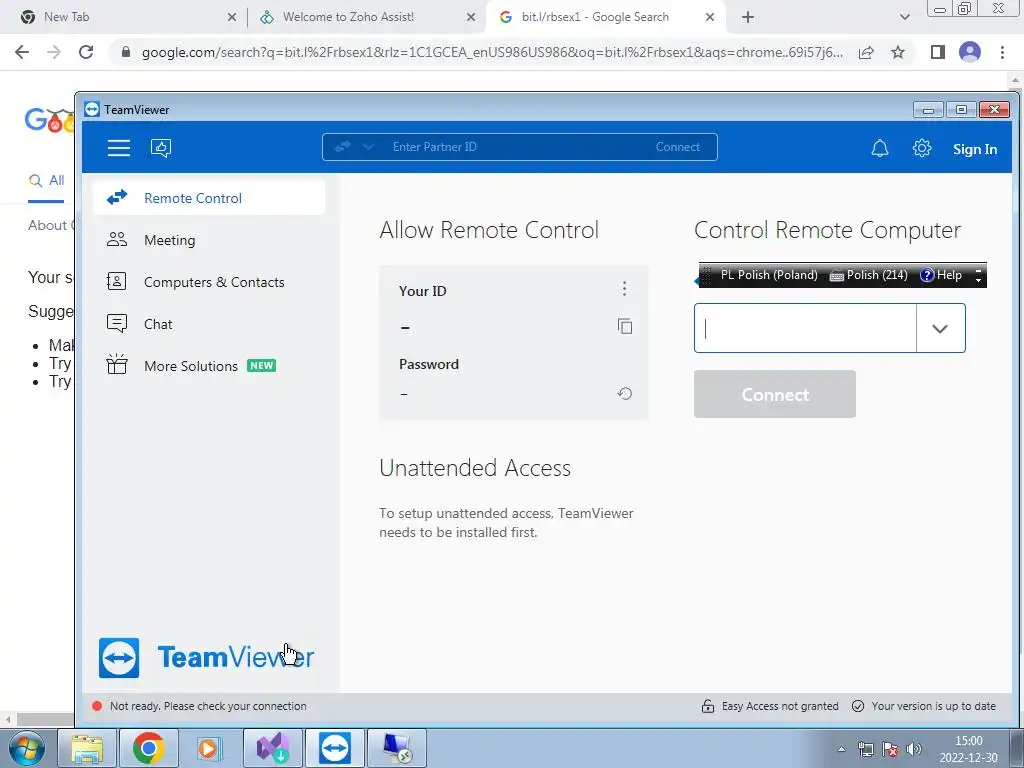Open Computers & Contacts

click(209, 282)
